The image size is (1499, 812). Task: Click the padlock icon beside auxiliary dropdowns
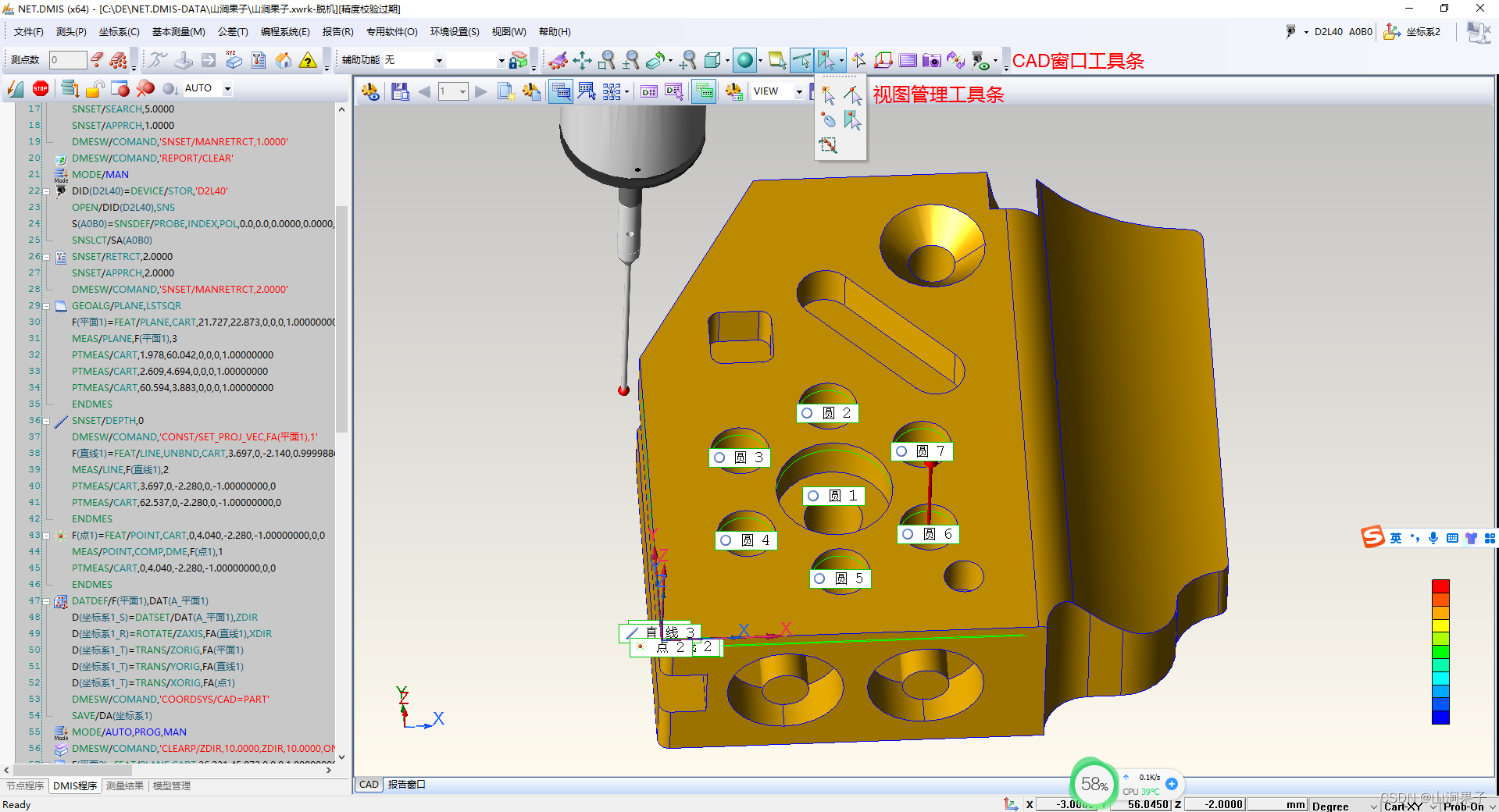pos(519,60)
